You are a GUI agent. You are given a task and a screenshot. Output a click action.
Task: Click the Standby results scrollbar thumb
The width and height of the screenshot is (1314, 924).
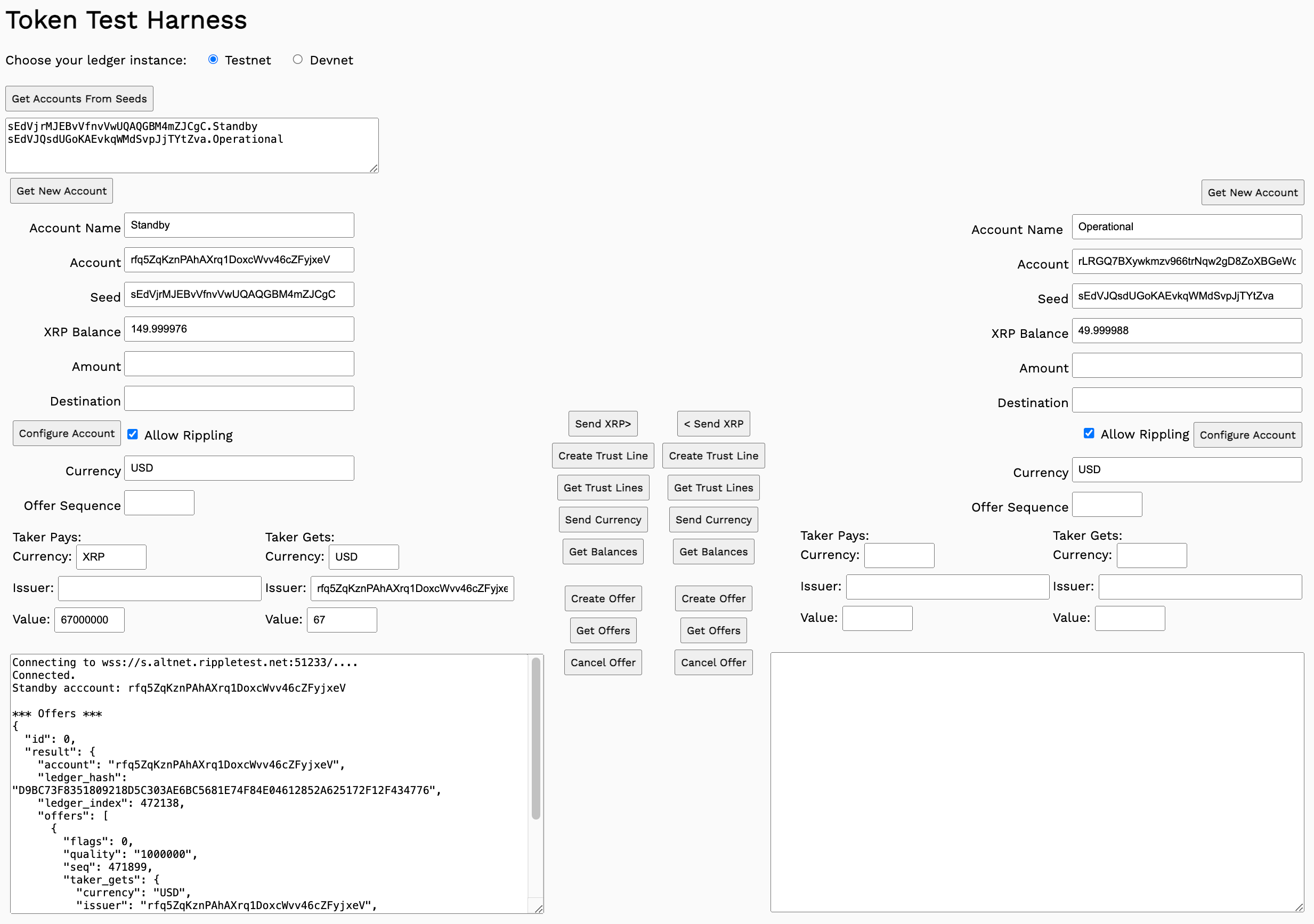(x=536, y=739)
